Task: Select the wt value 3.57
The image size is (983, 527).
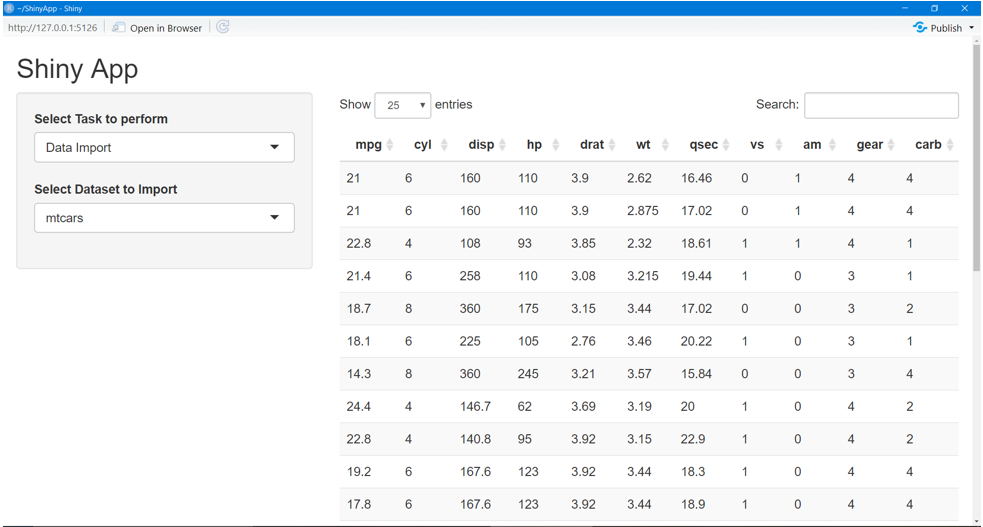Action: pos(639,374)
